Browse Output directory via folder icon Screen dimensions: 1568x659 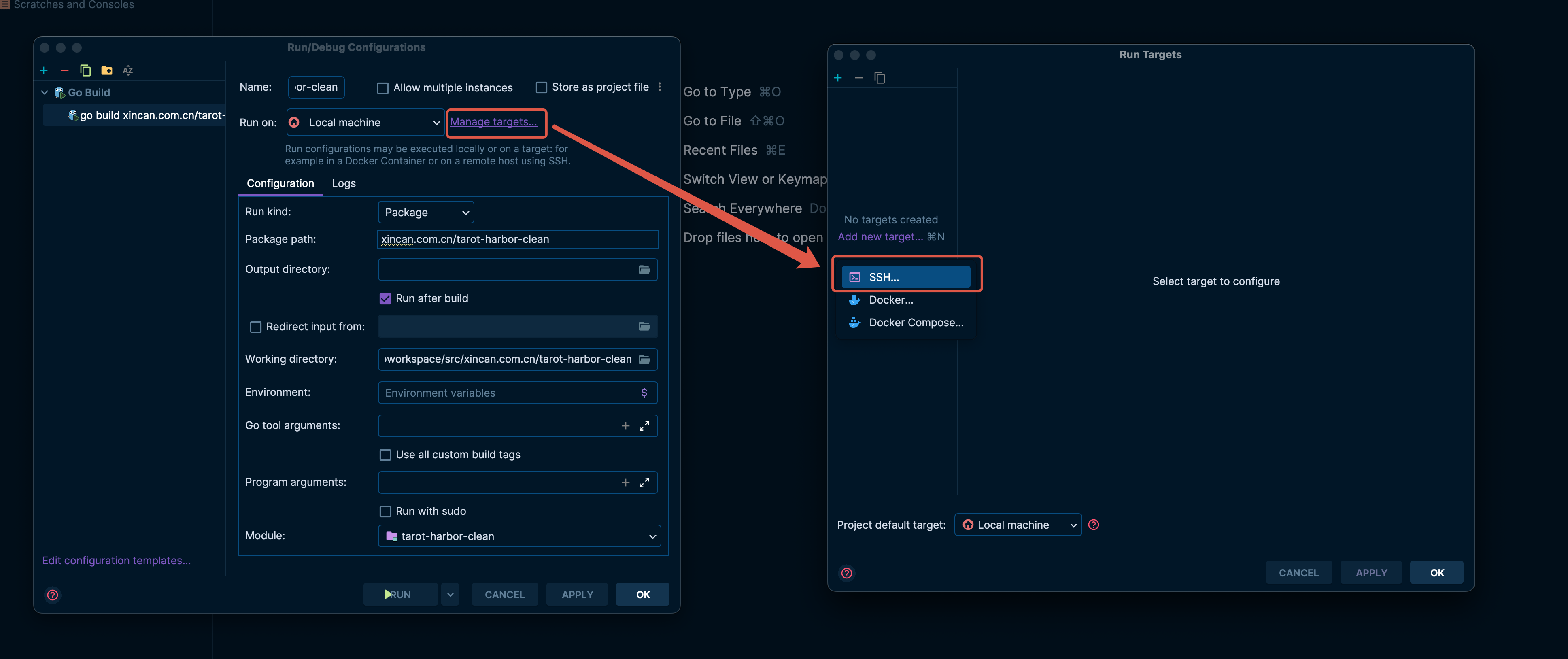click(644, 270)
